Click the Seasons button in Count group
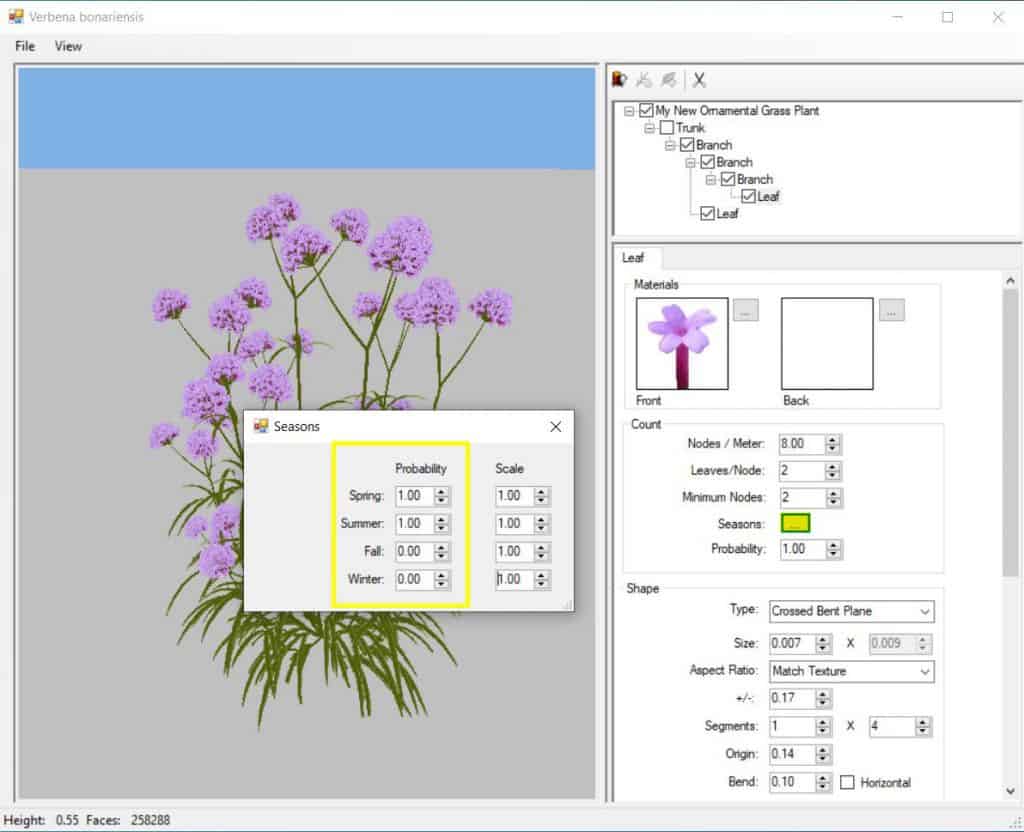1024x832 pixels. (x=795, y=523)
